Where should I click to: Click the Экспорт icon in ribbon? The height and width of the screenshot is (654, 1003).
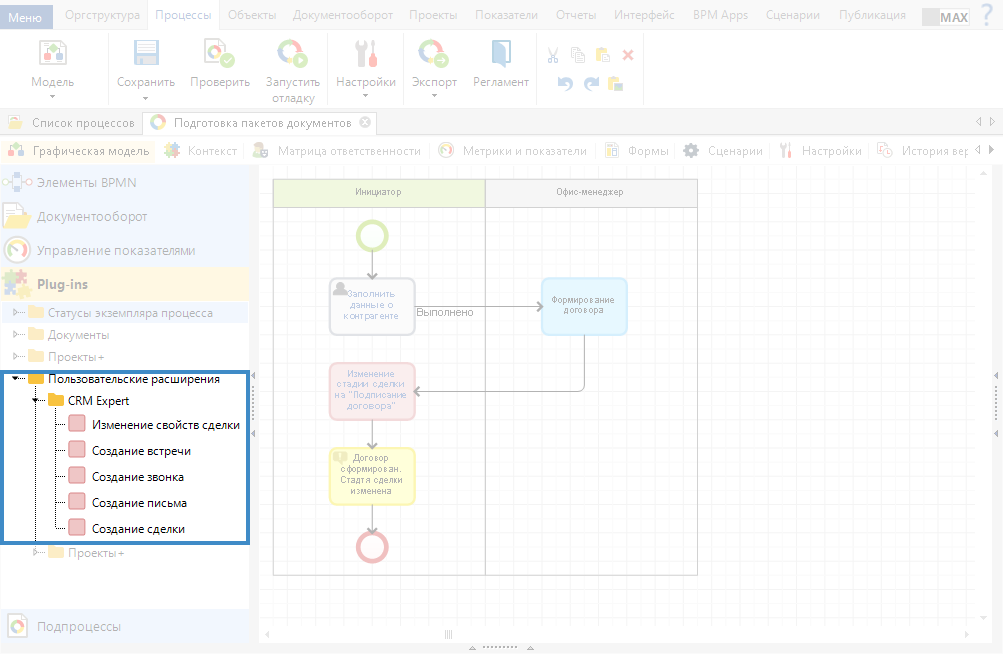[x=434, y=55]
